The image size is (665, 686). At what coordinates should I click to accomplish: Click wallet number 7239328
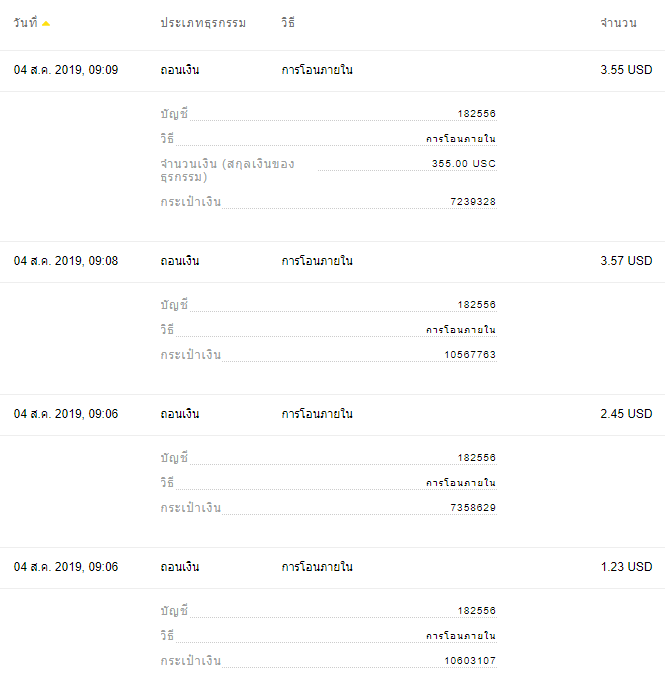(x=473, y=202)
